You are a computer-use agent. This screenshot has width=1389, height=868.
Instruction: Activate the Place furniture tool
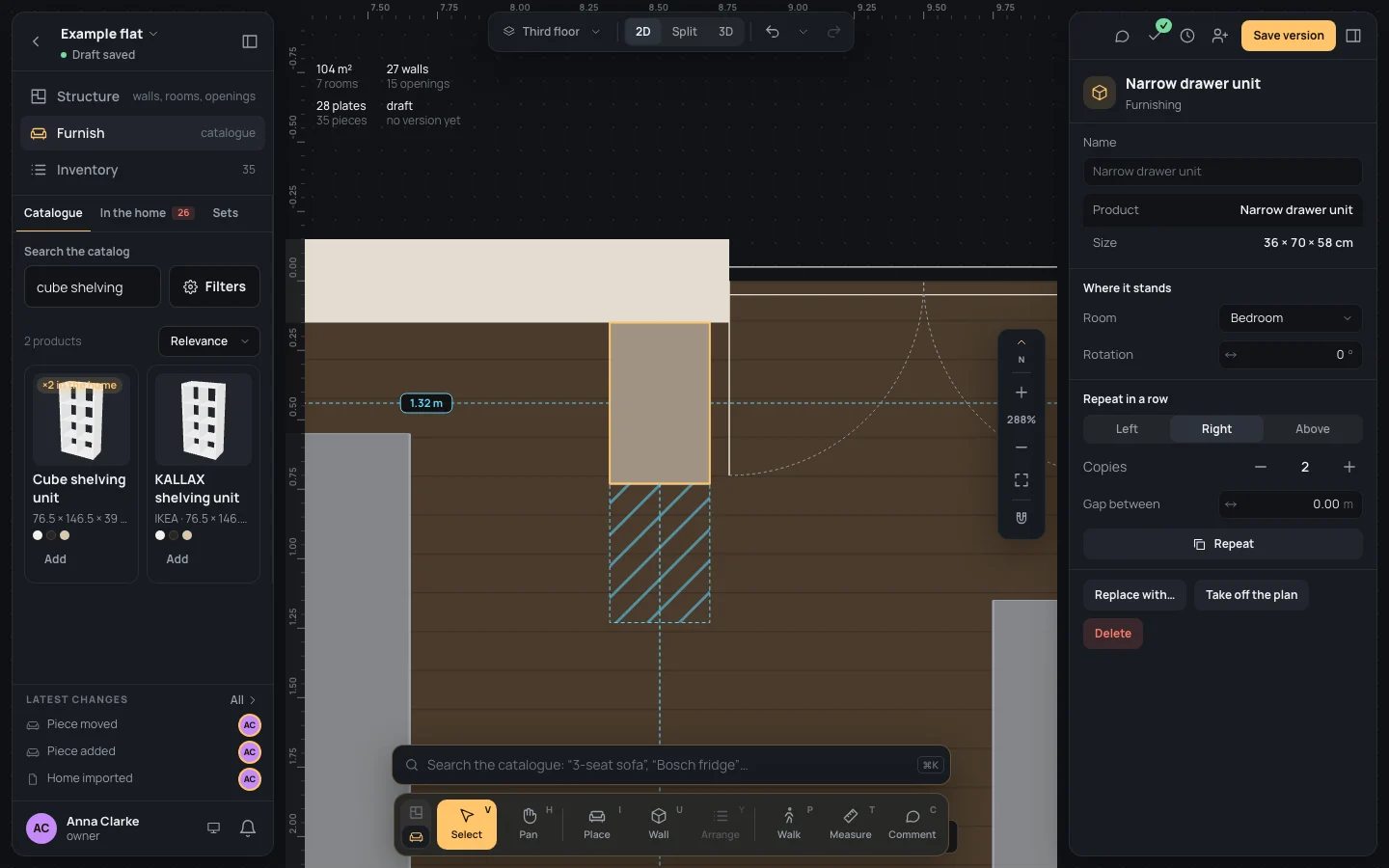coord(597,824)
